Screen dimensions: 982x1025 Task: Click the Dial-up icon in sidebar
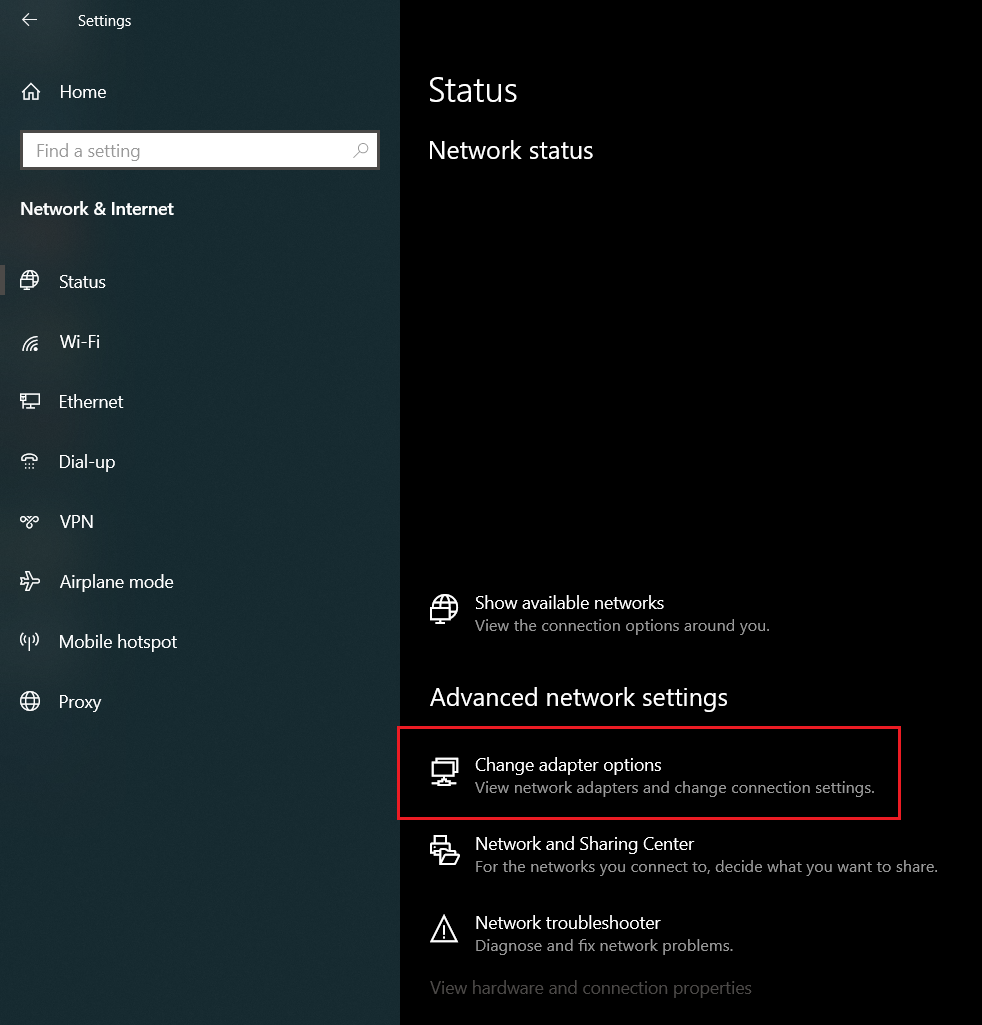point(30,462)
